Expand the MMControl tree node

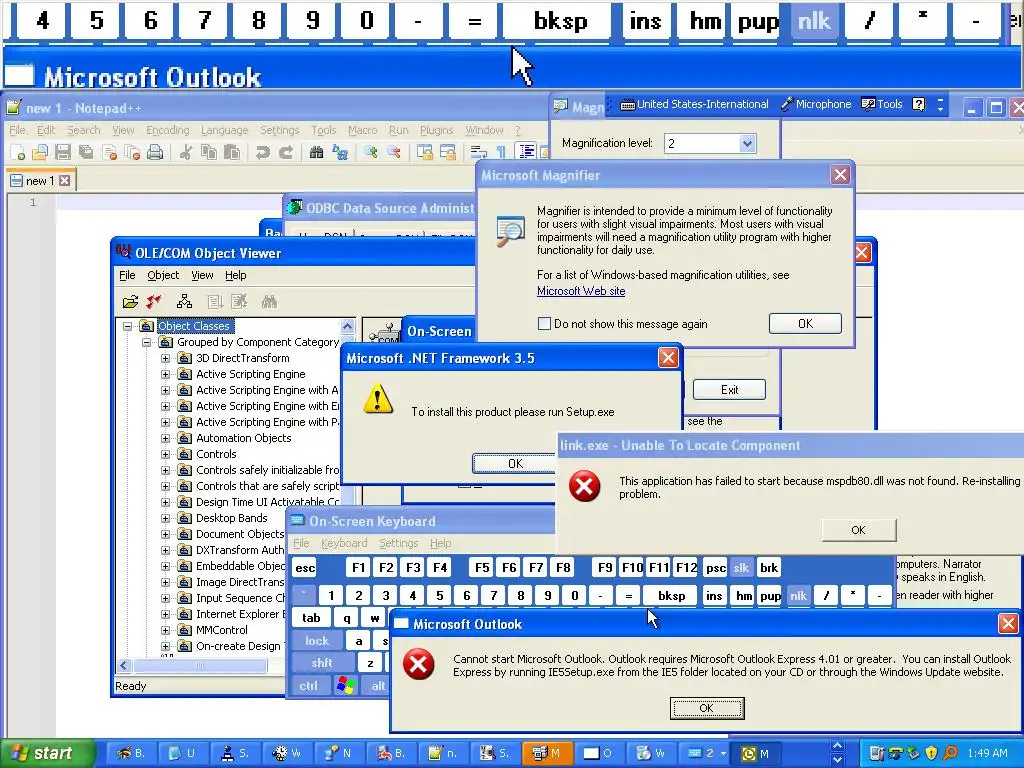click(165, 630)
